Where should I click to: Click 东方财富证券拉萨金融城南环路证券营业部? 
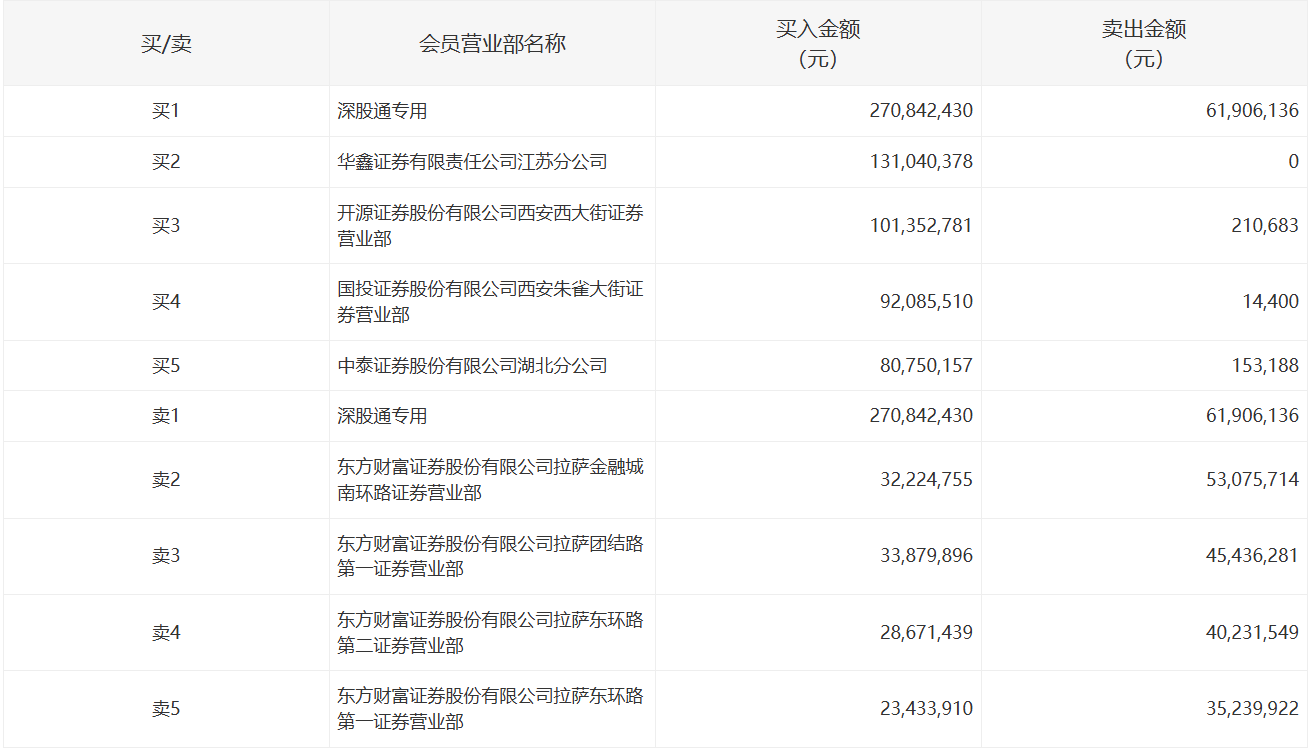point(490,480)
